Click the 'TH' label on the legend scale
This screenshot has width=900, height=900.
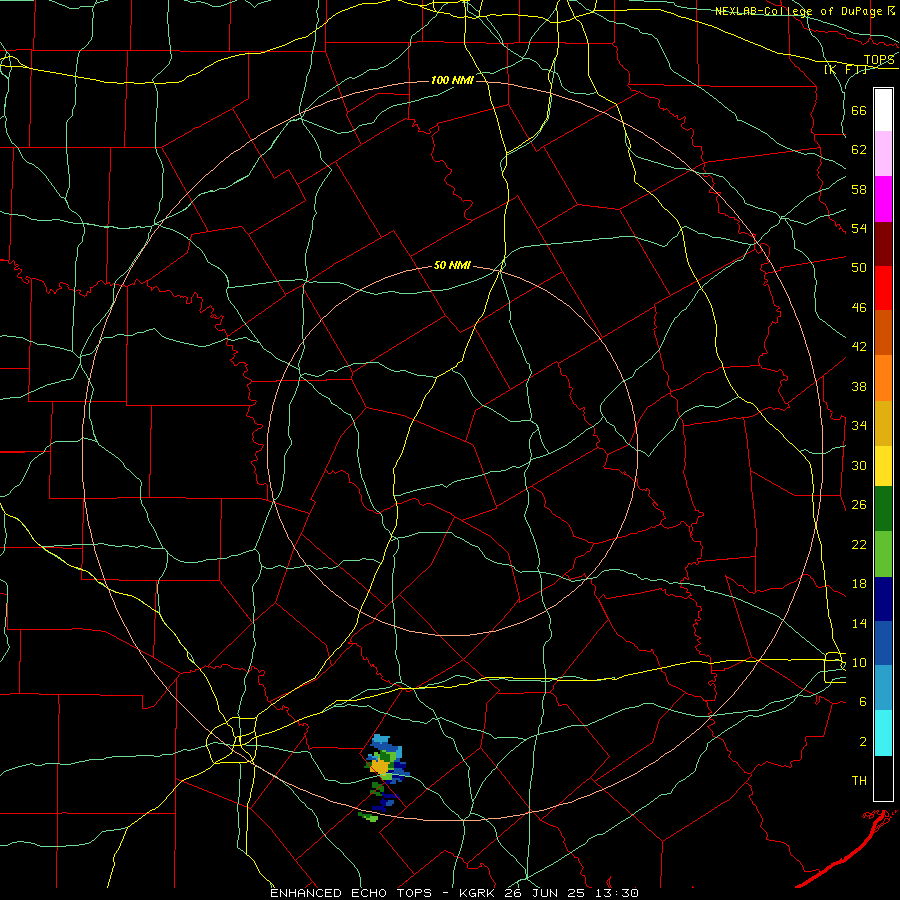(x=859, y=780)
